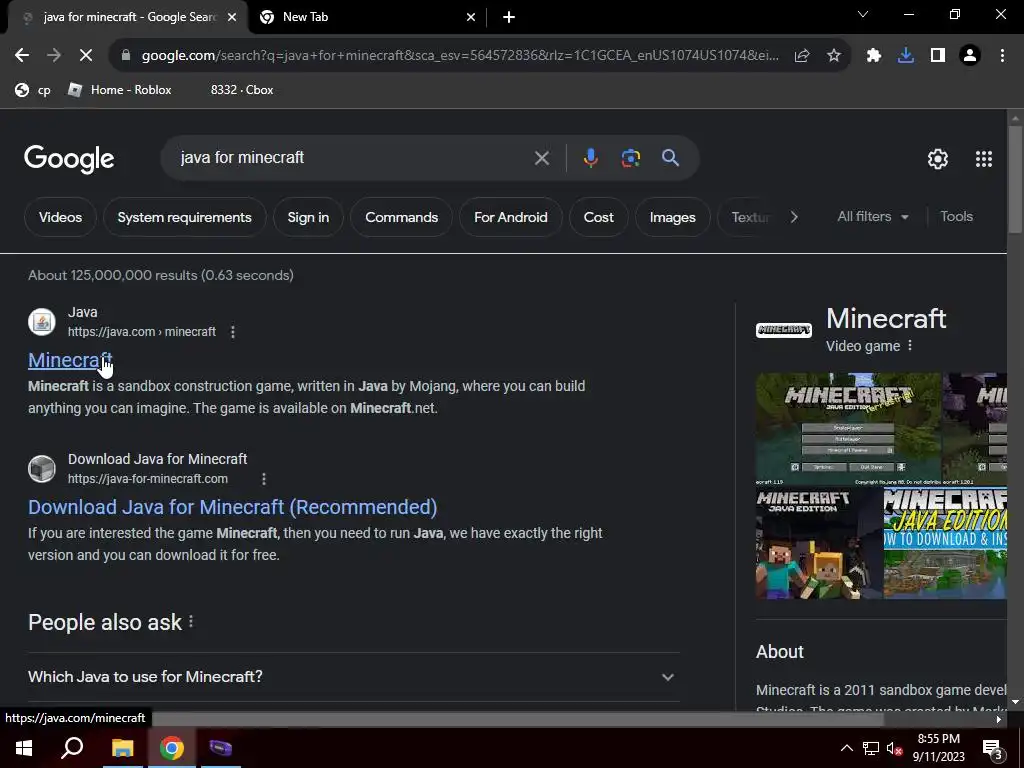Select the Cost filter chip
The height and width of the screenshot is (768, 1024).
coord(598,217)
